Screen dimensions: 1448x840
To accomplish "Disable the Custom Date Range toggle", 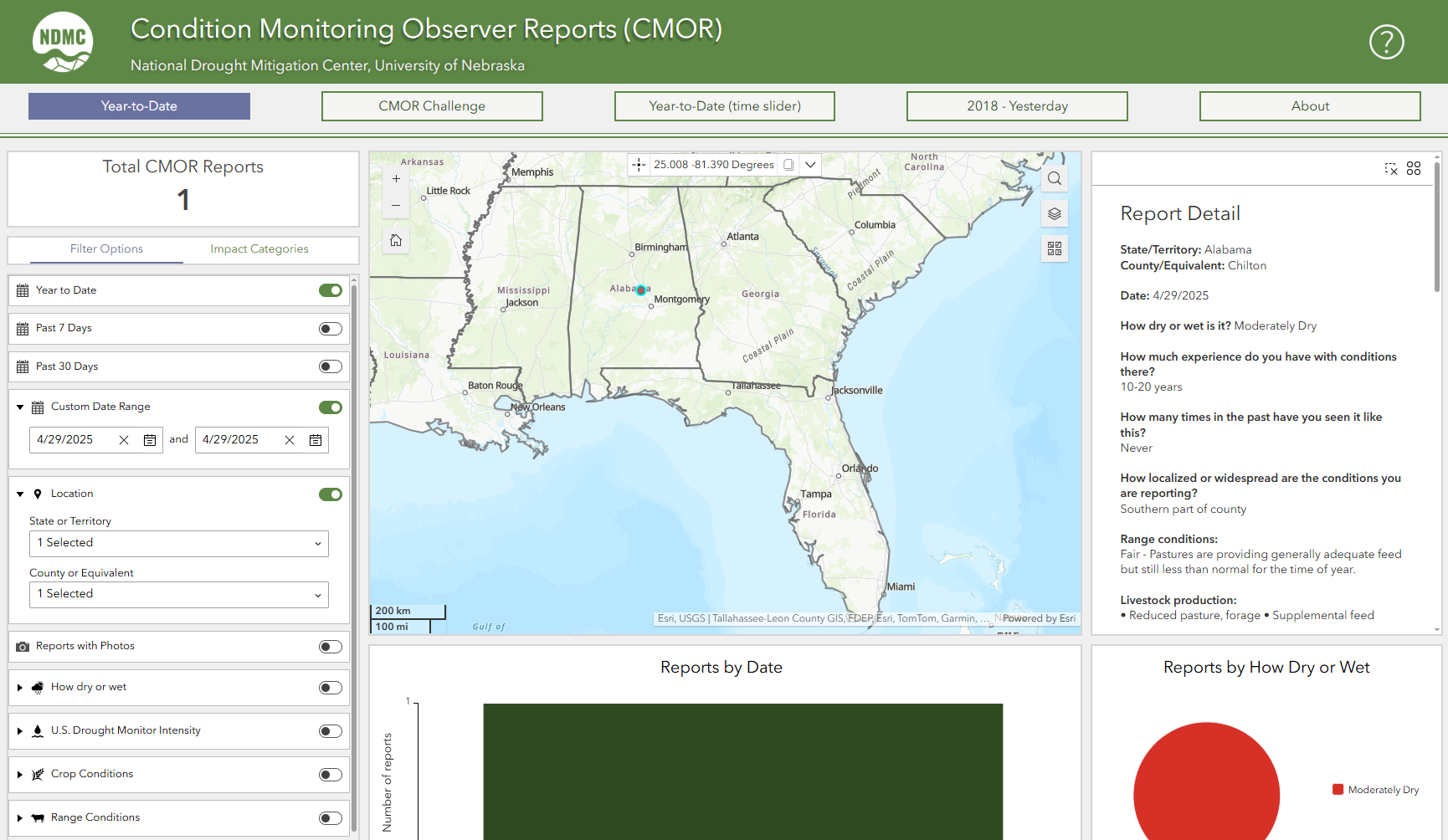I will [x=331, y=407].
